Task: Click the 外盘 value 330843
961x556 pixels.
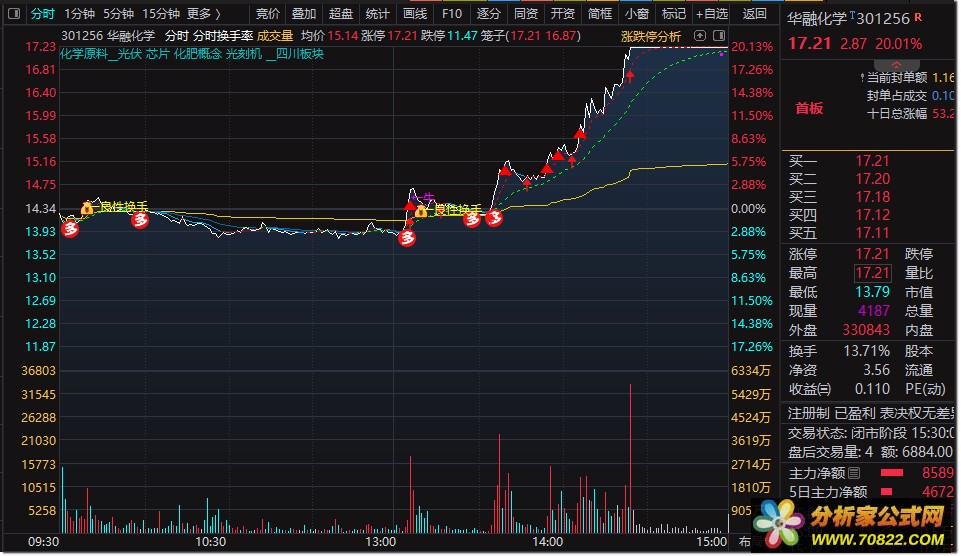Action: point(865,330)
